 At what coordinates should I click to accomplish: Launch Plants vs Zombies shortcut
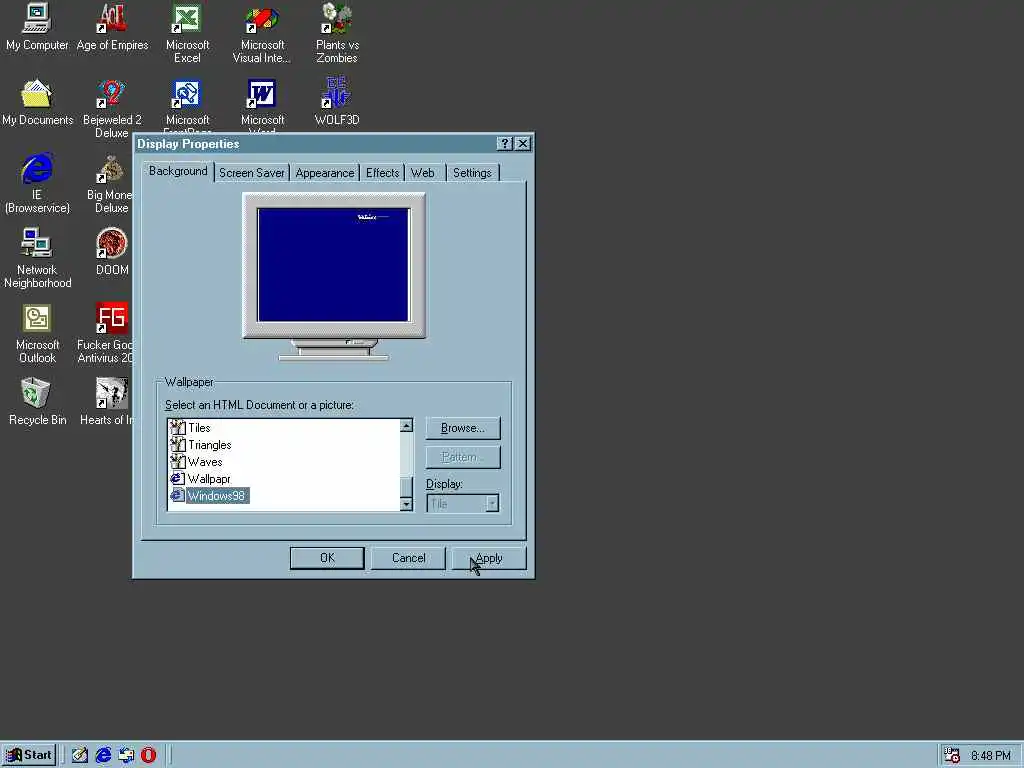tap(337, 33)
